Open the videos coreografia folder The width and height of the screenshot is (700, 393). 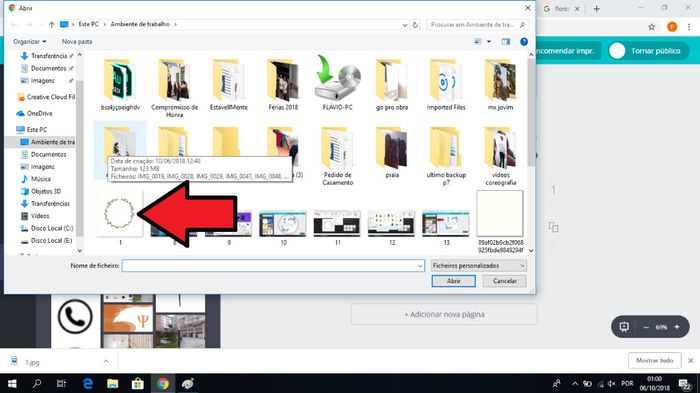click(500, 156)
